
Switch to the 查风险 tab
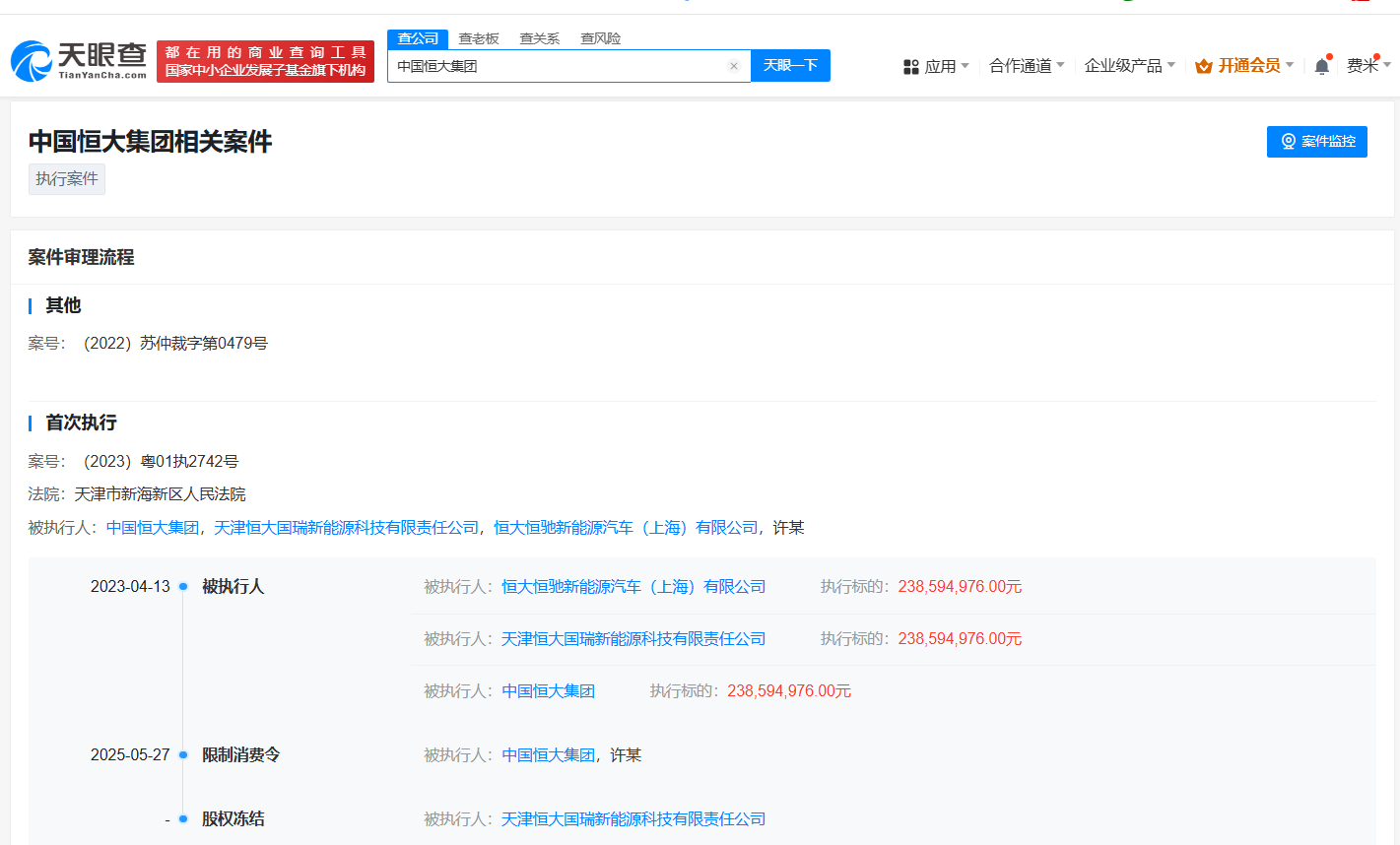600,38
